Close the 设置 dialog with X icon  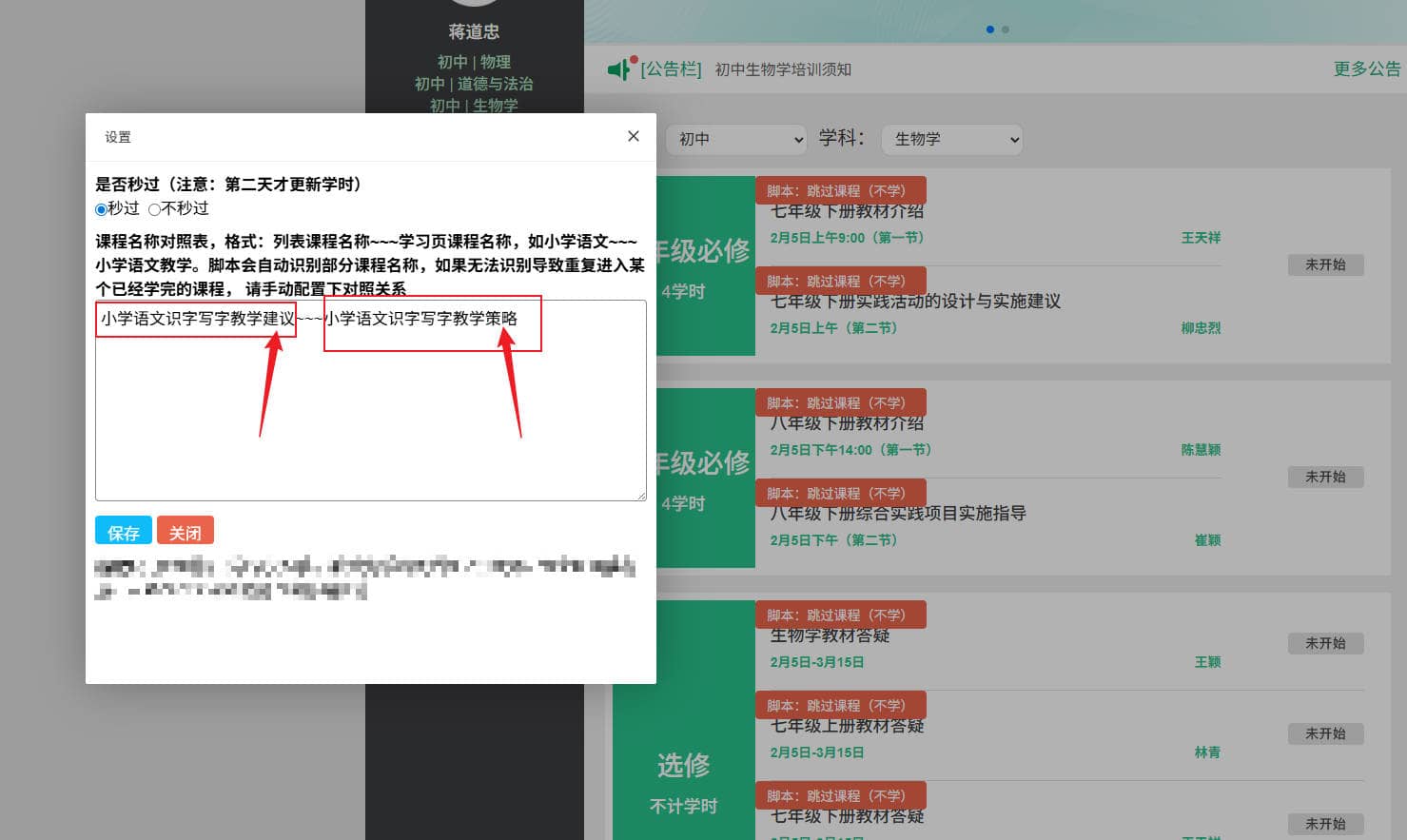coord(633,136)
